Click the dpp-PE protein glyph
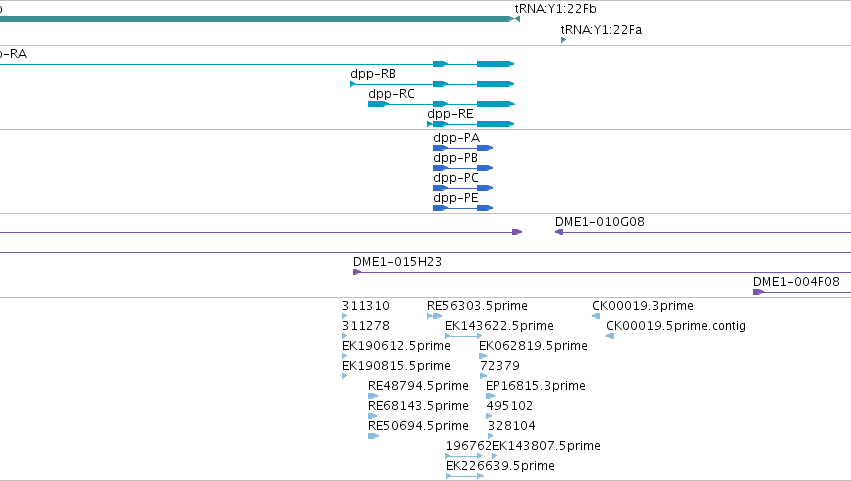 463,208
